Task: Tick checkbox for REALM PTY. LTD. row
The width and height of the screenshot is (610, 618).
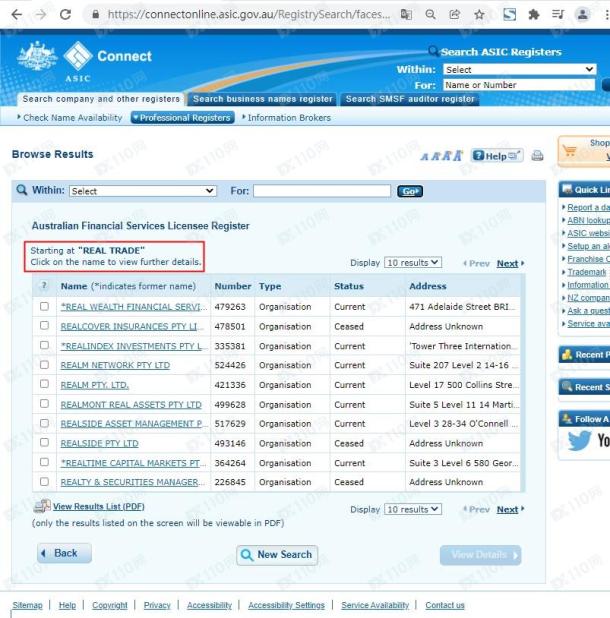Action: [45, 384]
